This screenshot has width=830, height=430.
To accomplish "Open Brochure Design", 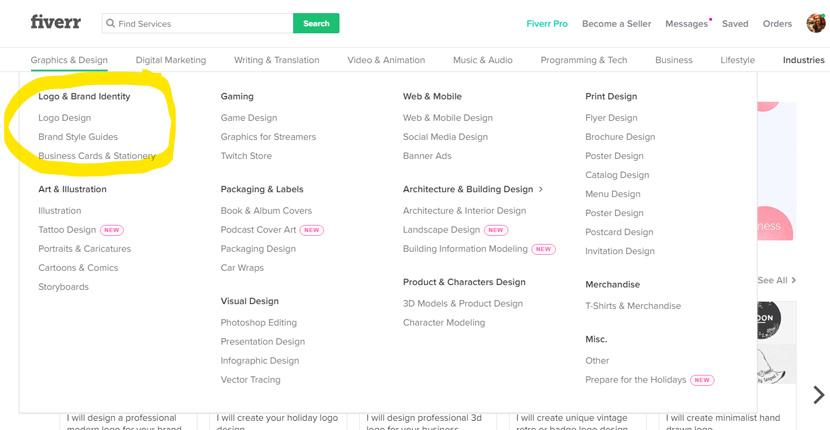I will coord(620,137).
